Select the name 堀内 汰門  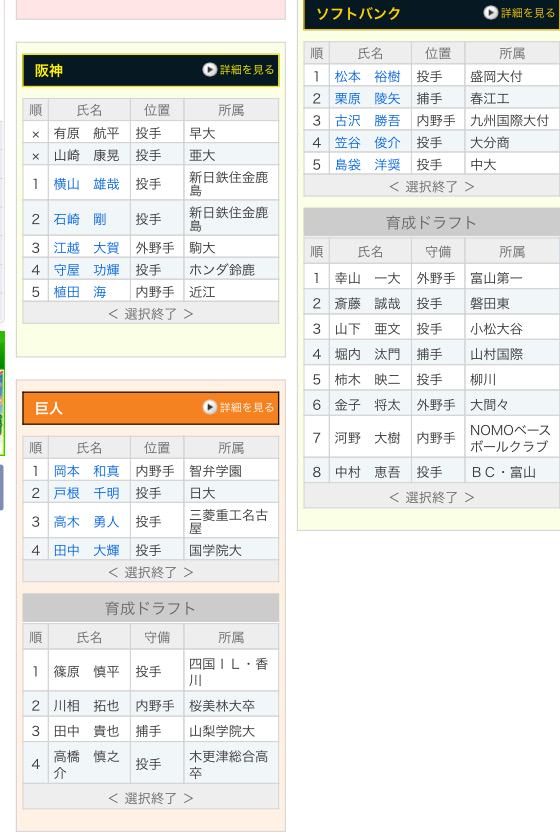pyautogui.click(x=367, y=354)
